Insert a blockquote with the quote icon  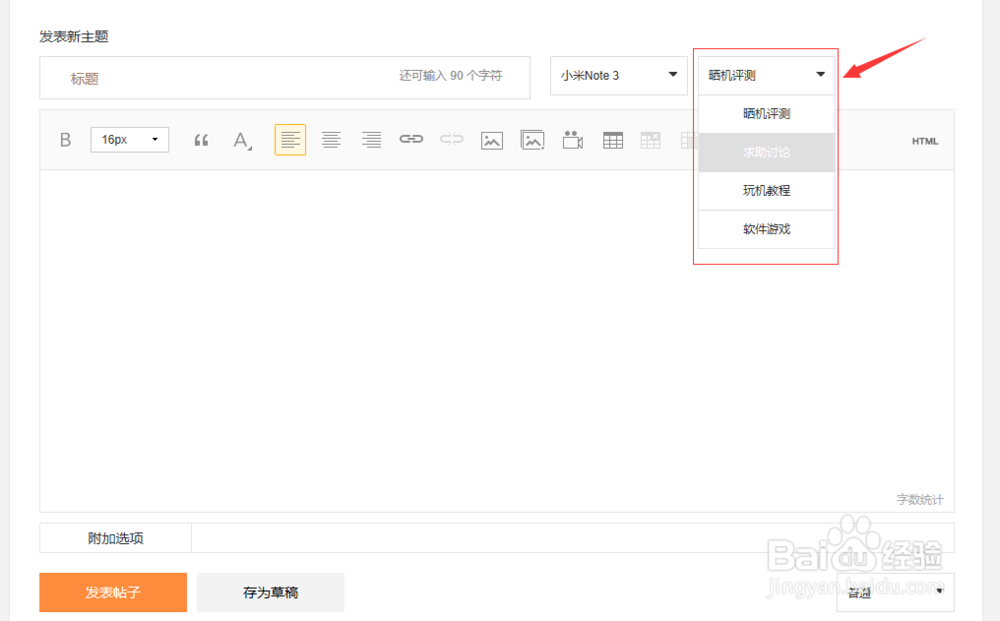click(x=201, y=140)
